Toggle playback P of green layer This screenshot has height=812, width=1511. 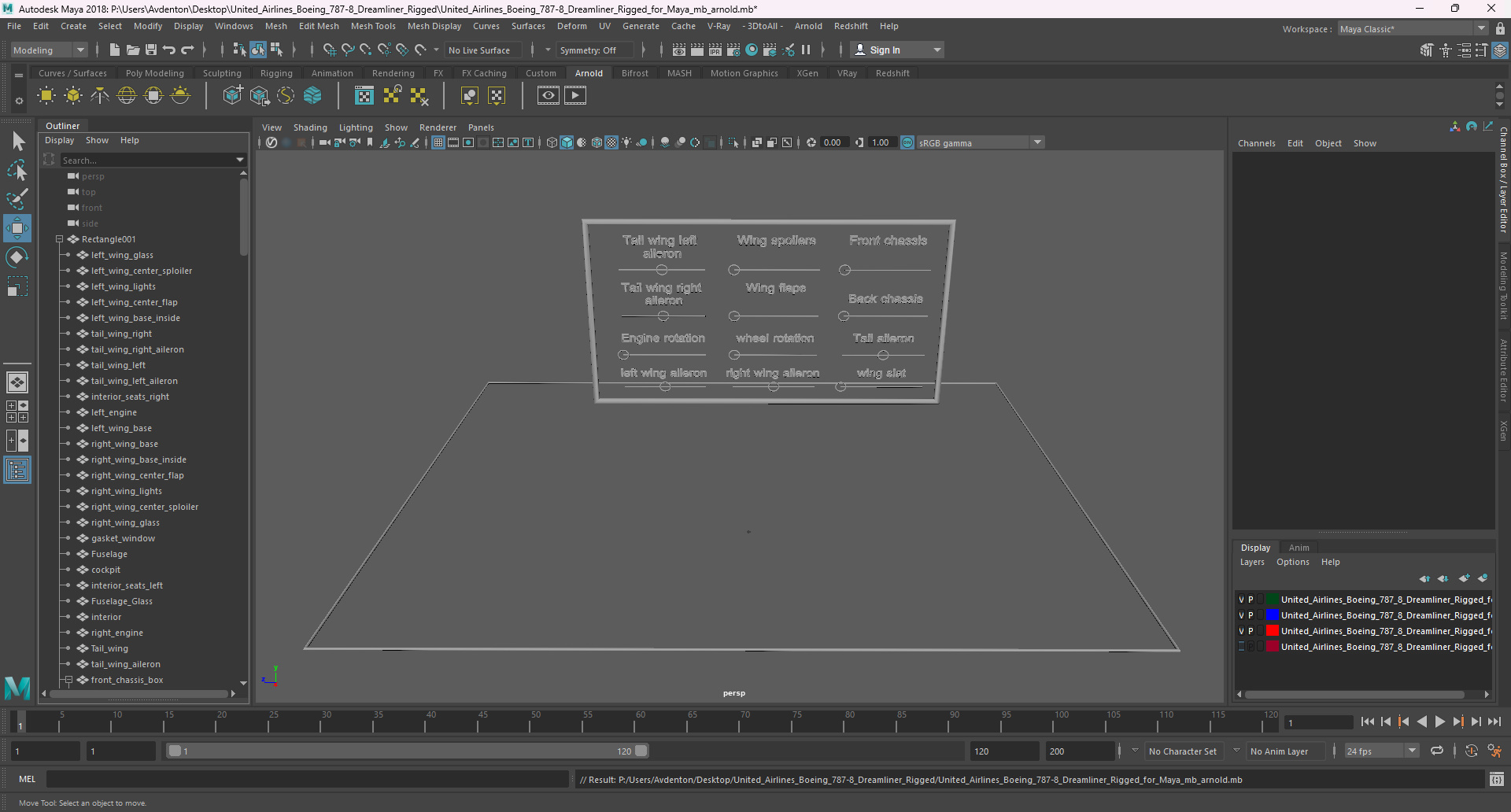tap(1251, 600)
